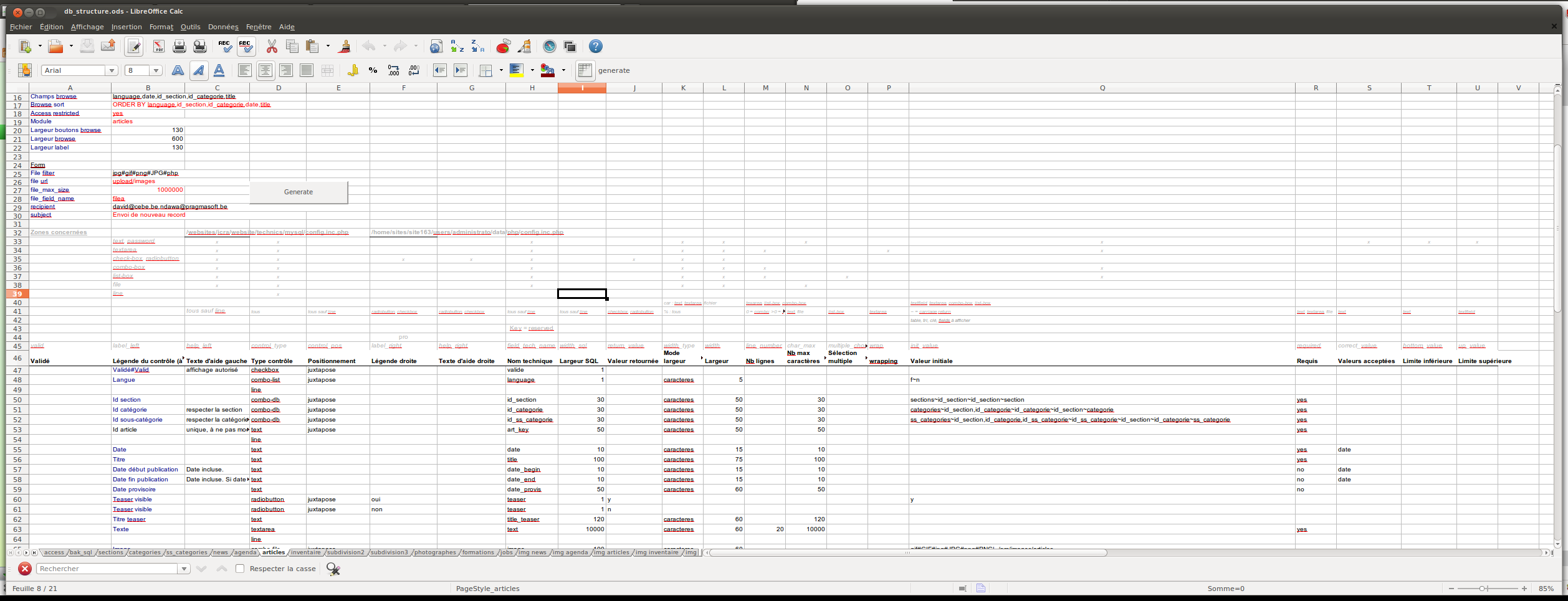Toggle Edit File mode
Image resolution: width=1568 pixels, height=601 pixels.
point(133,46)
